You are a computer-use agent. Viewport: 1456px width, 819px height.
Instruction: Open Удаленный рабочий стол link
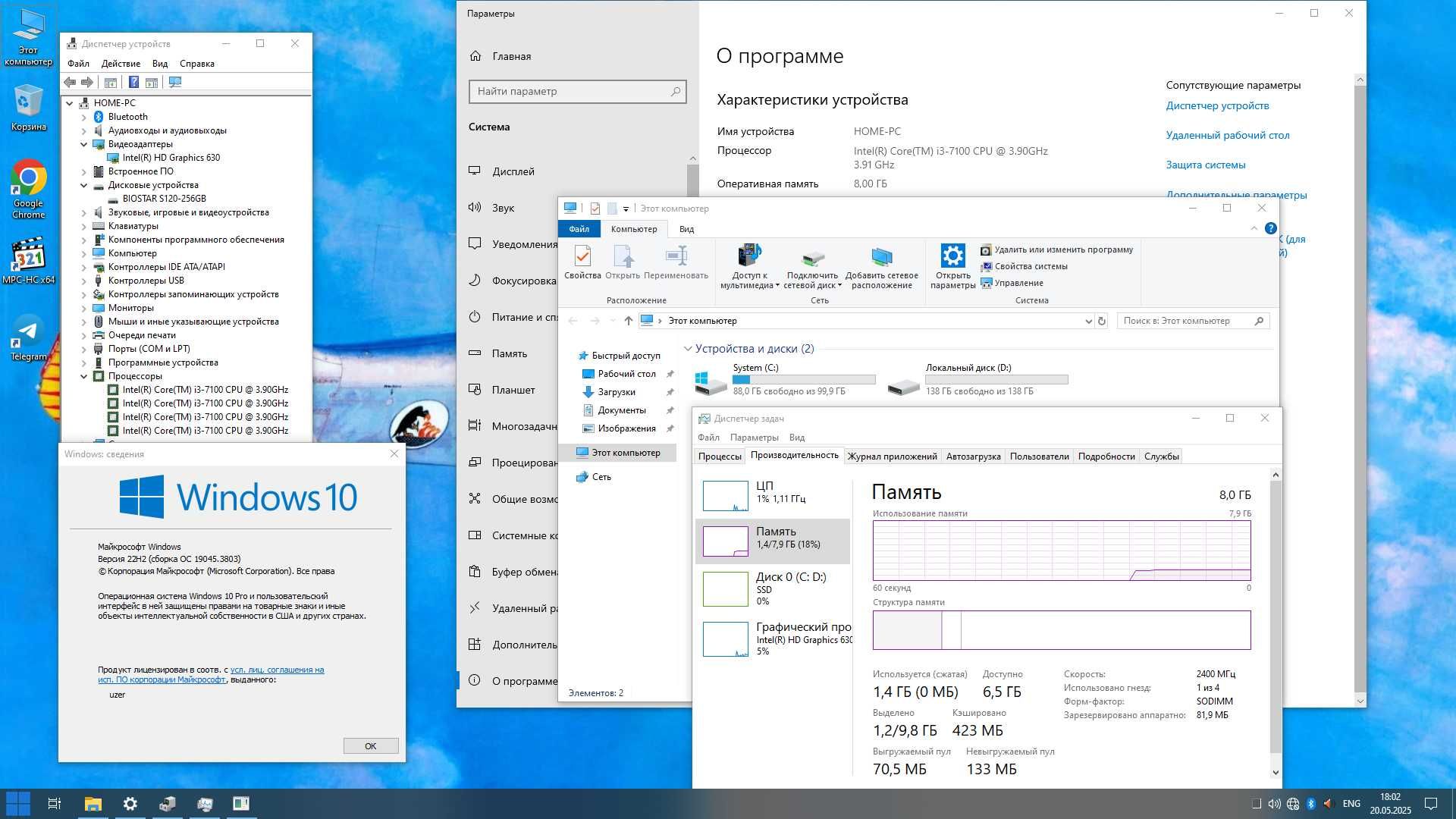pos(1228,135)
